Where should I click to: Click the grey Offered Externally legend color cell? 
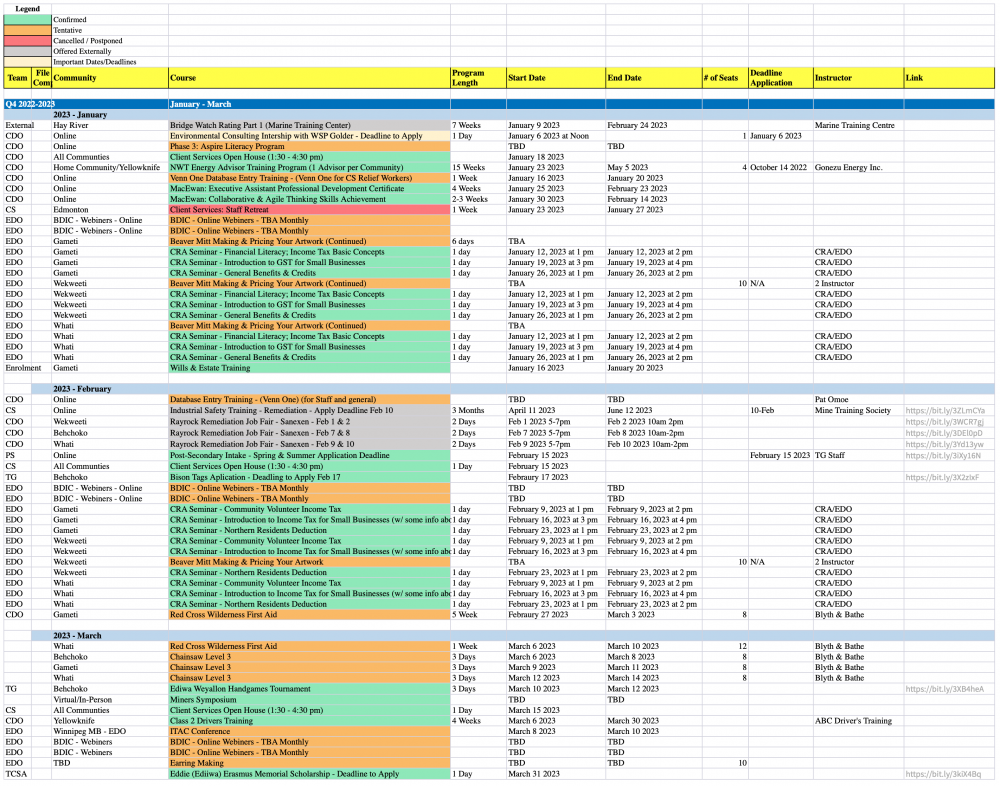[x=27, y=51]
